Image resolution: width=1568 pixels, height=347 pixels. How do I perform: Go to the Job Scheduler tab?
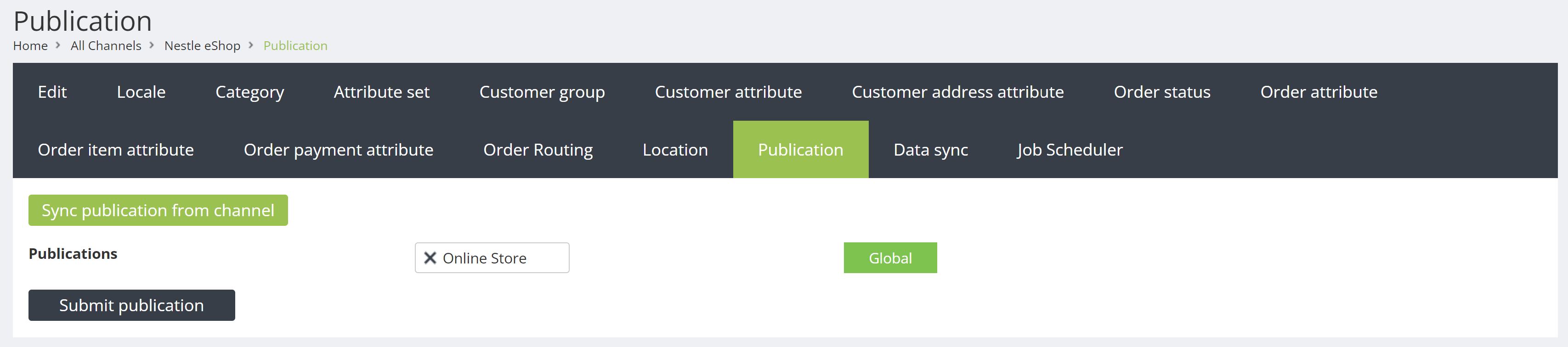tap(1070, 150)
